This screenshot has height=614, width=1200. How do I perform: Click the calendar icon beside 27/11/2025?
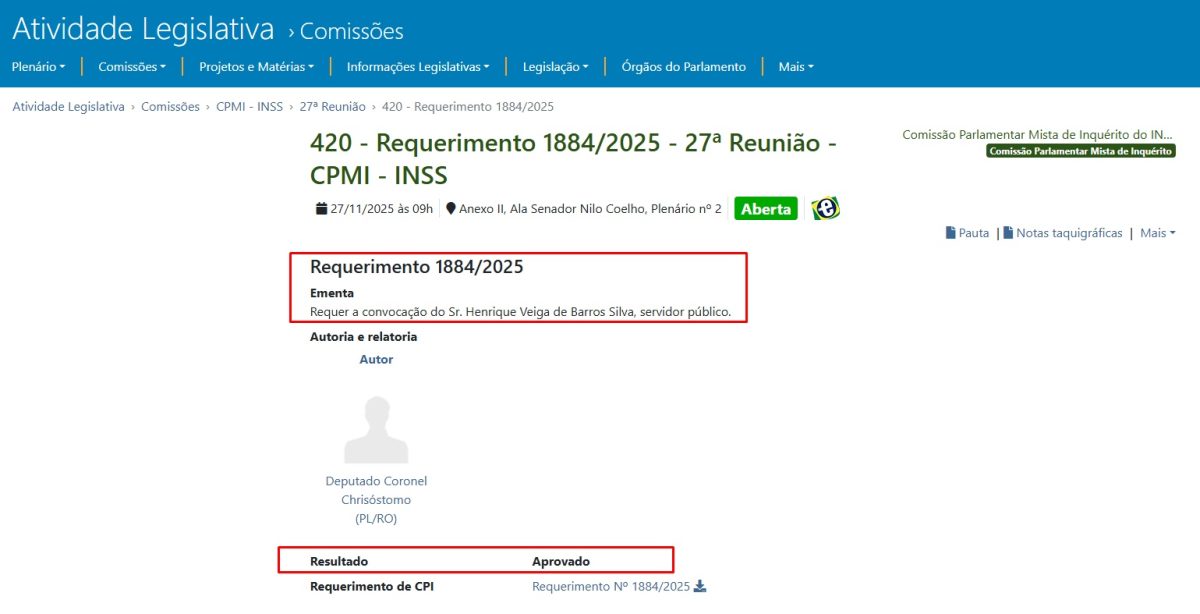point(321,209)
